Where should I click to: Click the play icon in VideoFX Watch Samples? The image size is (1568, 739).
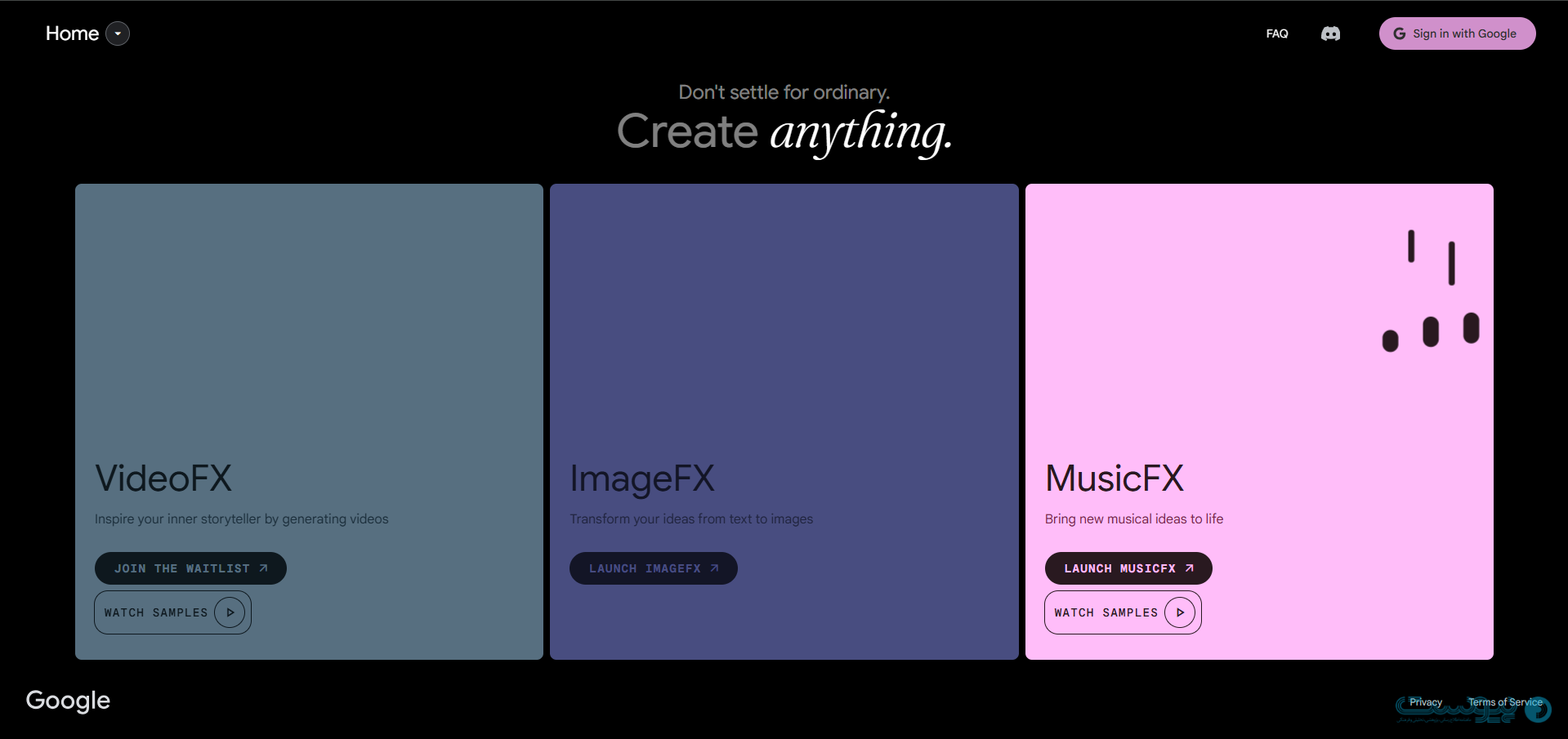[x=230, y=612]
